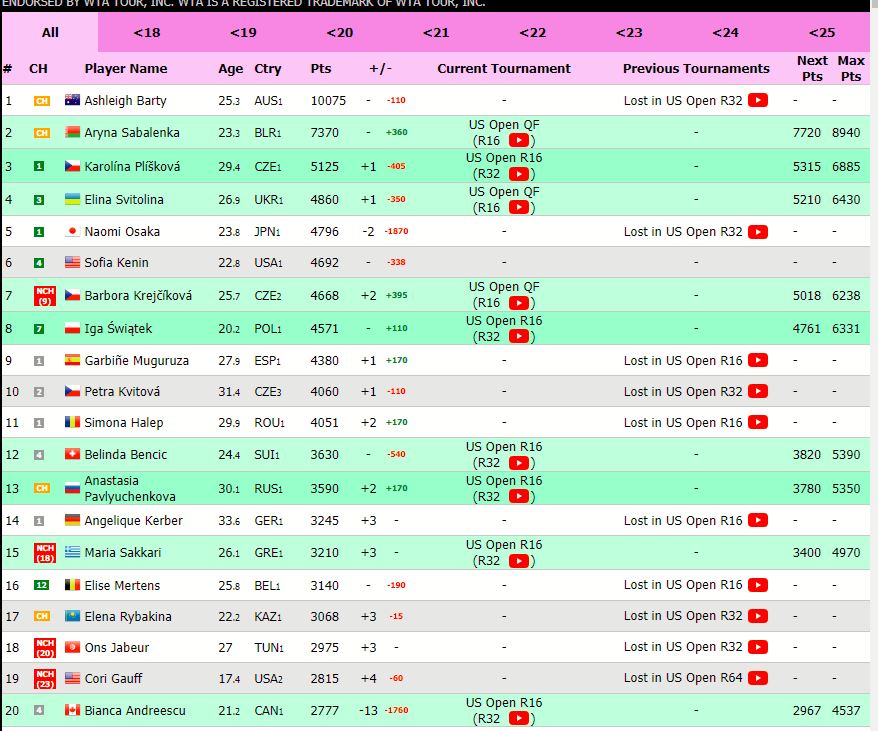Screen dimensions: 878x731
Task: Click player name Simona Halep
Action: click(124, 422)
